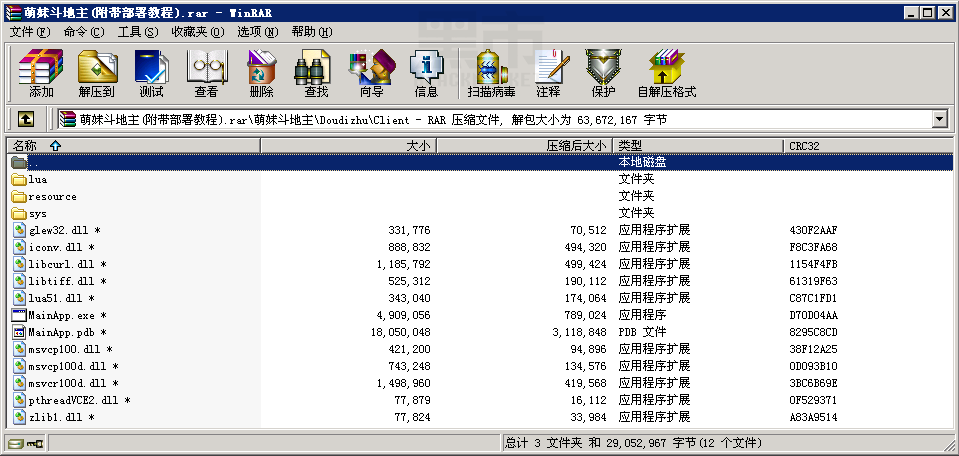Viewport: 959px width, 456px height.
Task: Click the MainApp.pdb file icon
Action: click(19, 333)
